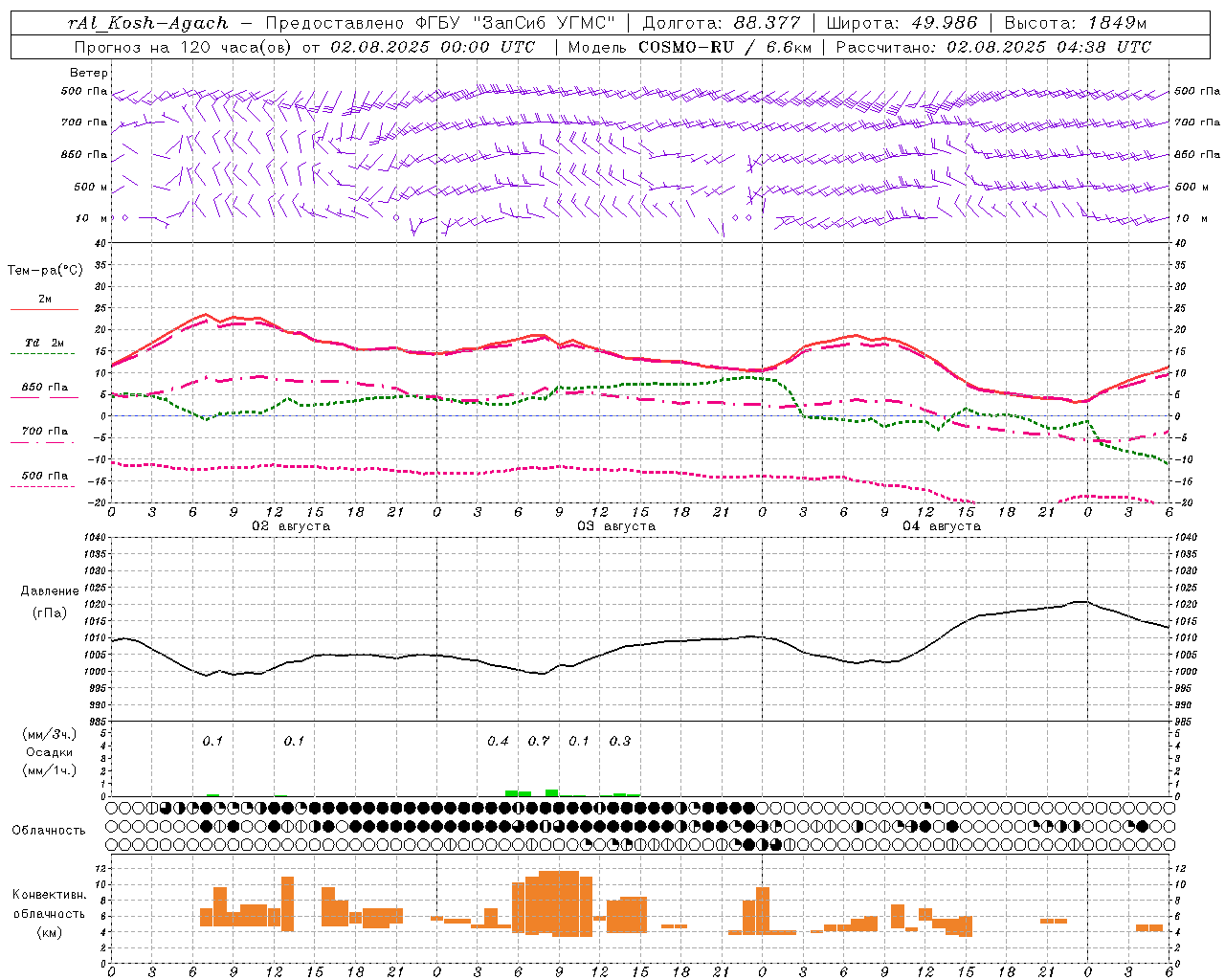Click the Тем-ра(°C) chart label
The image size is (1225, 980).
click(x=45, y=271)
